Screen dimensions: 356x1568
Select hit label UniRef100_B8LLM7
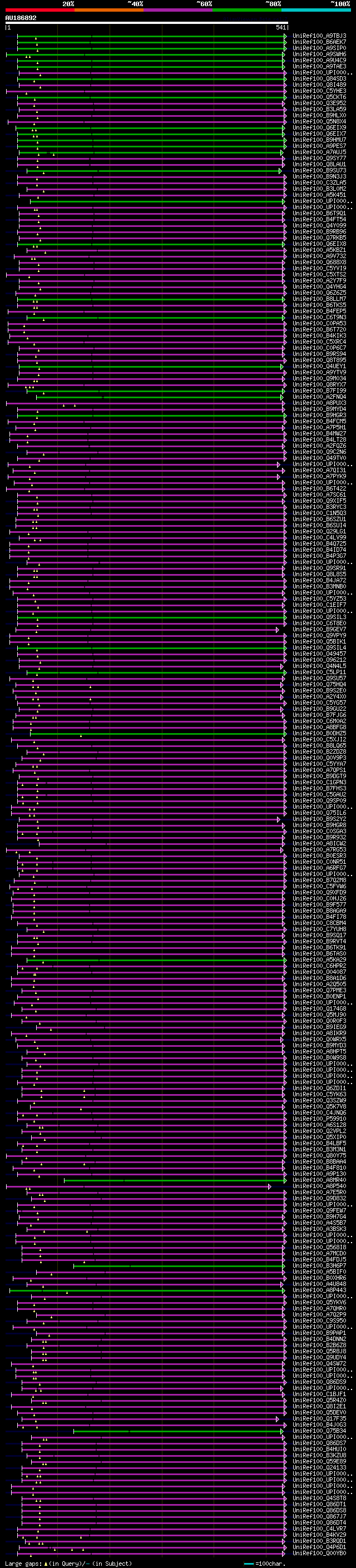[x=319, y=299]
